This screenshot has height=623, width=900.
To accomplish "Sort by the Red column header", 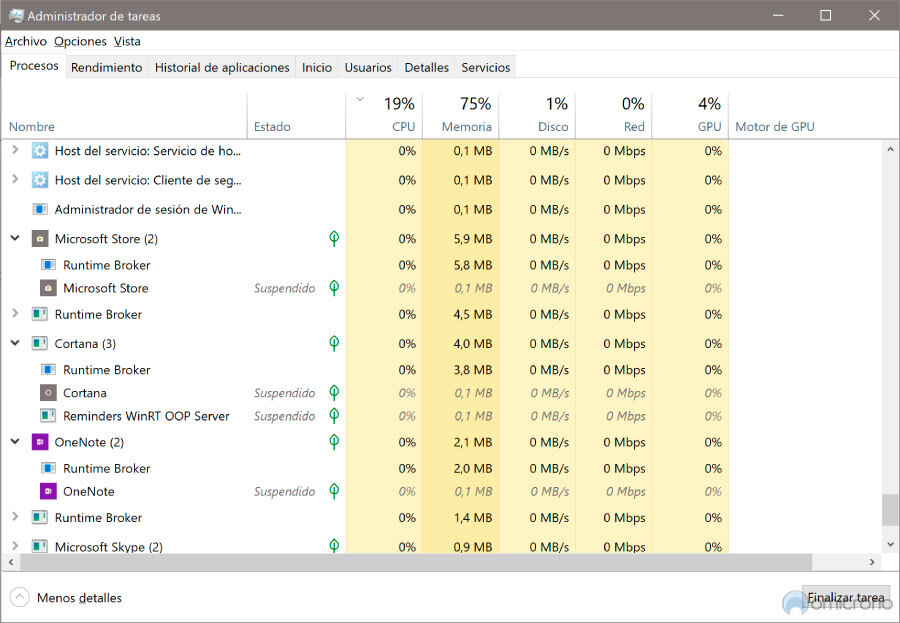I will pos(614,115).
